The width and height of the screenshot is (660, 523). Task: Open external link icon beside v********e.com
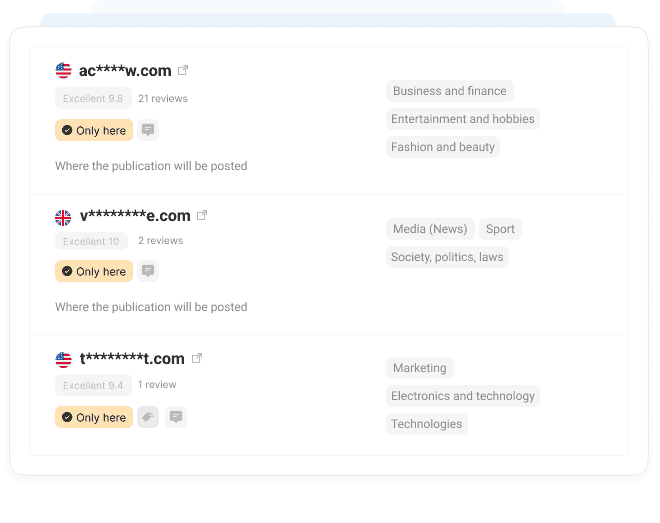(202, 215)
